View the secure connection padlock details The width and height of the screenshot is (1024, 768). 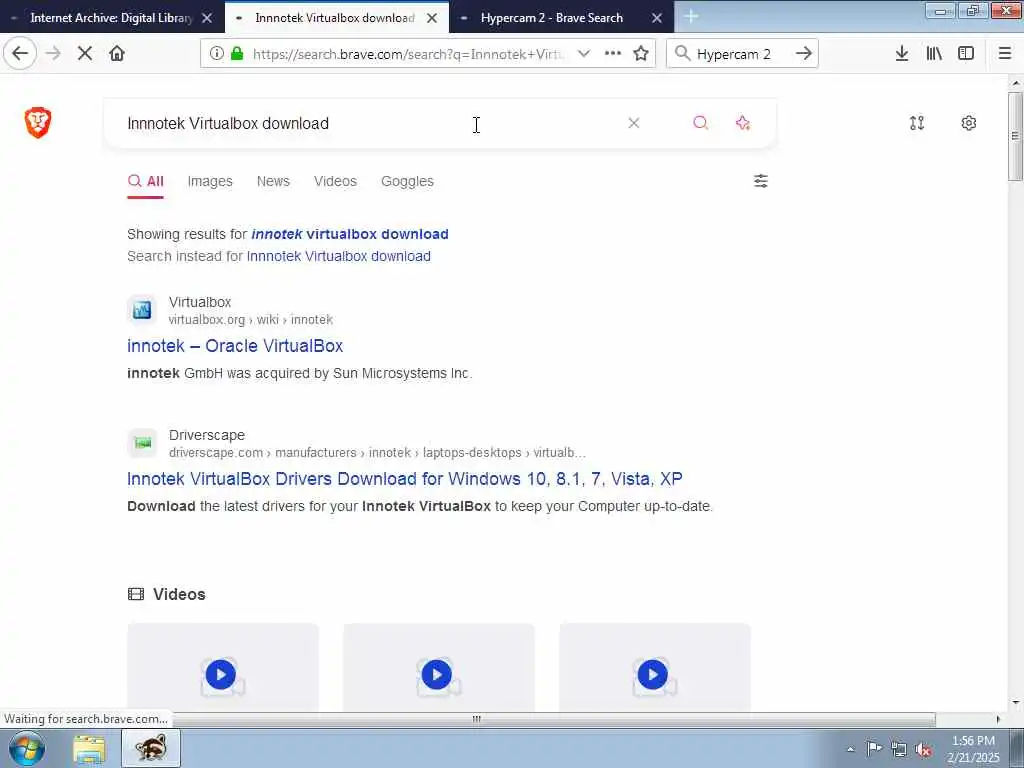237,54
